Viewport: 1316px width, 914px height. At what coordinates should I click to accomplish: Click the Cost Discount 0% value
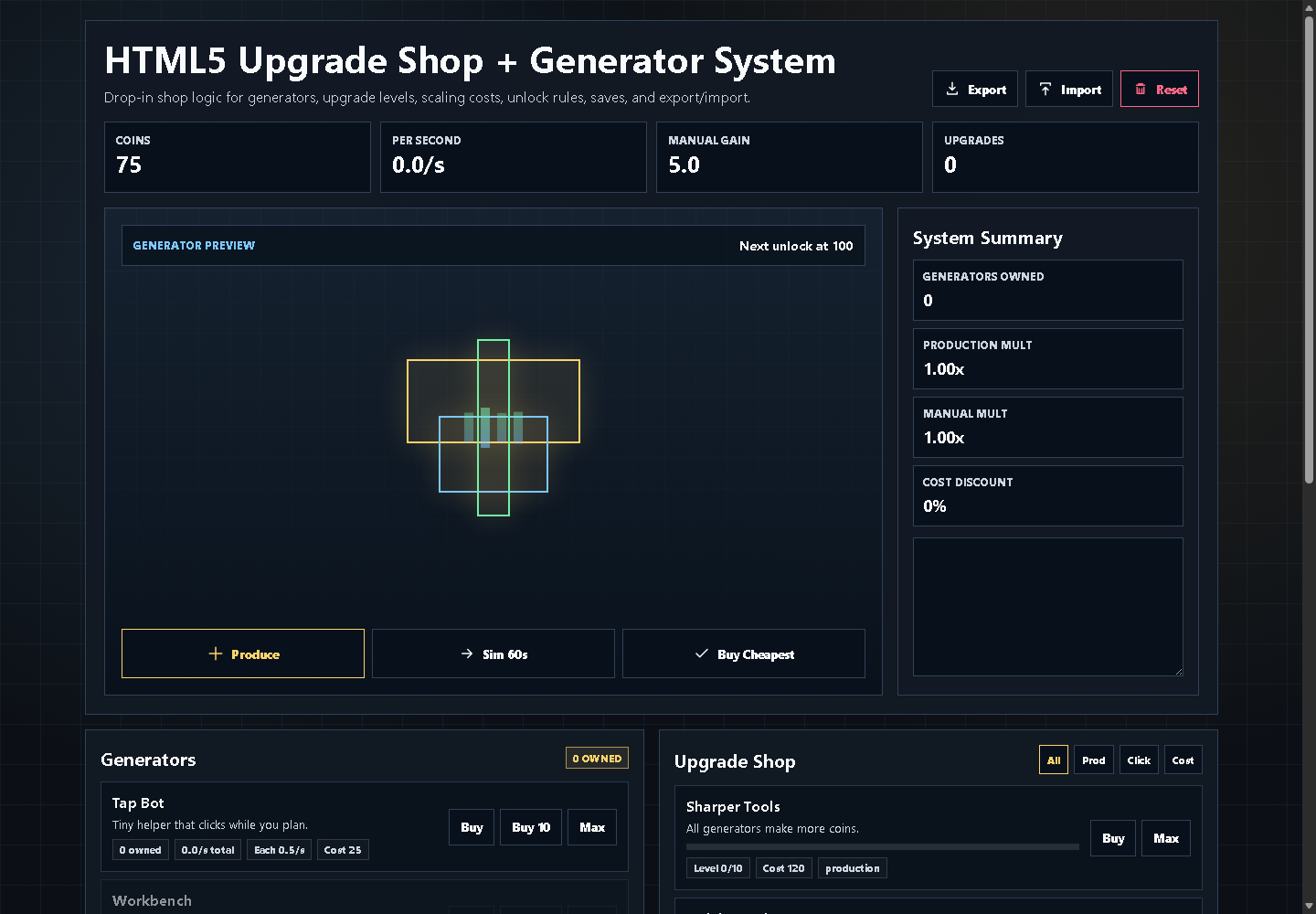pyautogui.click(x=935, y=506)
